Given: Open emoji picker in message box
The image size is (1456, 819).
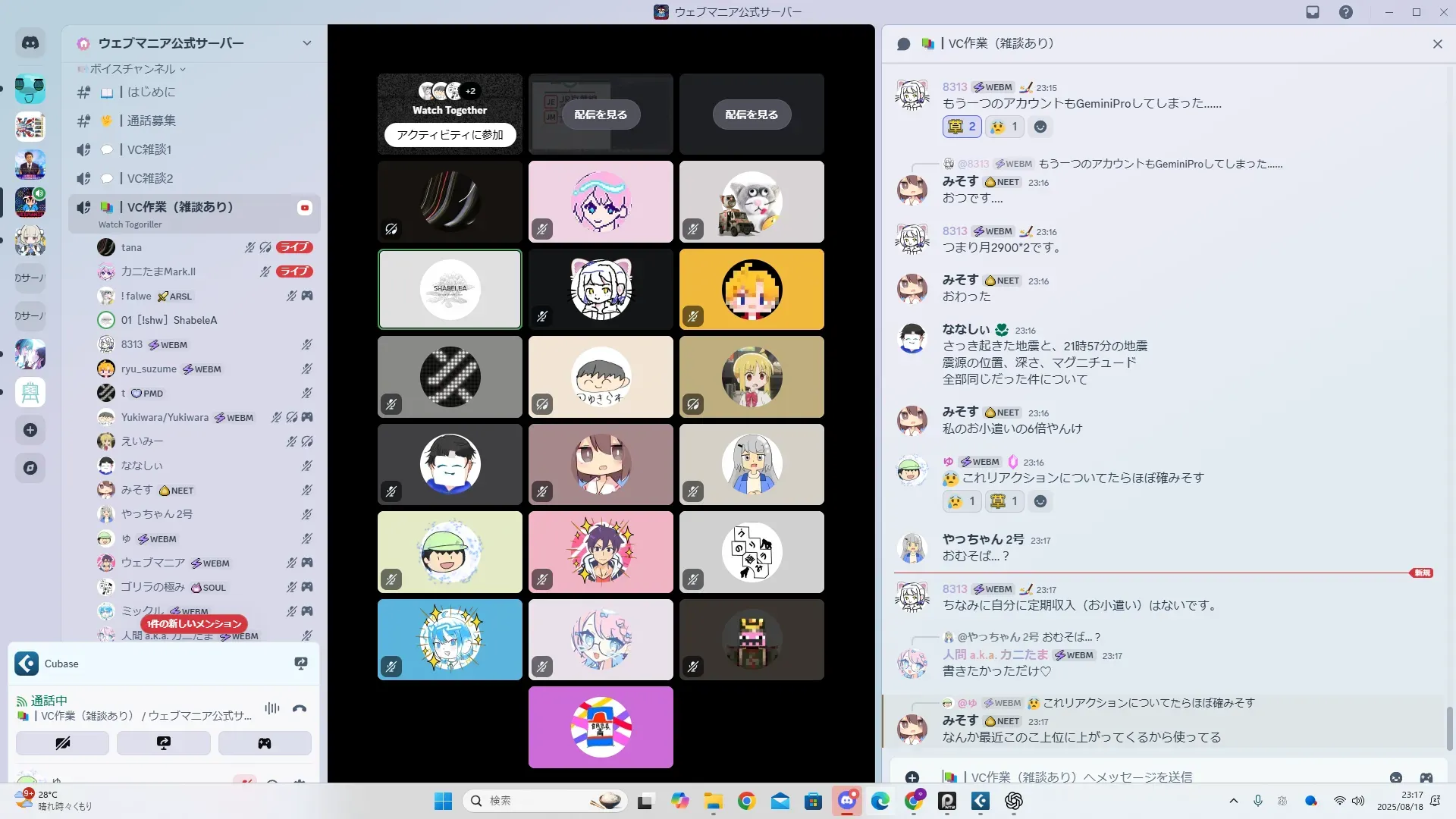Looking at the screenshot, I should 1395,777.
